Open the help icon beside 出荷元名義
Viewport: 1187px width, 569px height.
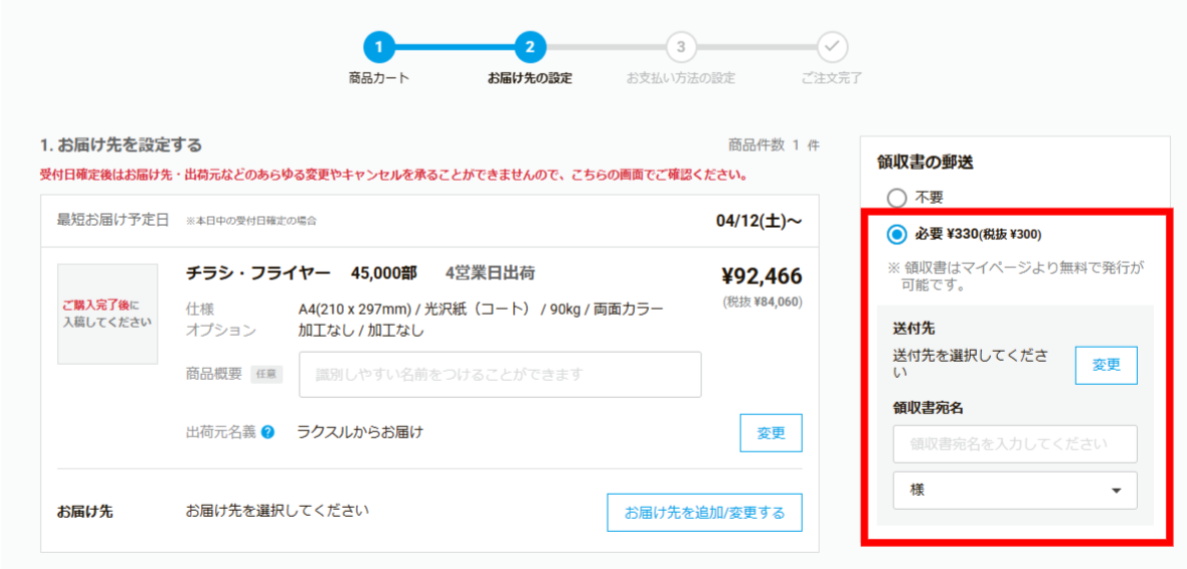tap(268, 433)
